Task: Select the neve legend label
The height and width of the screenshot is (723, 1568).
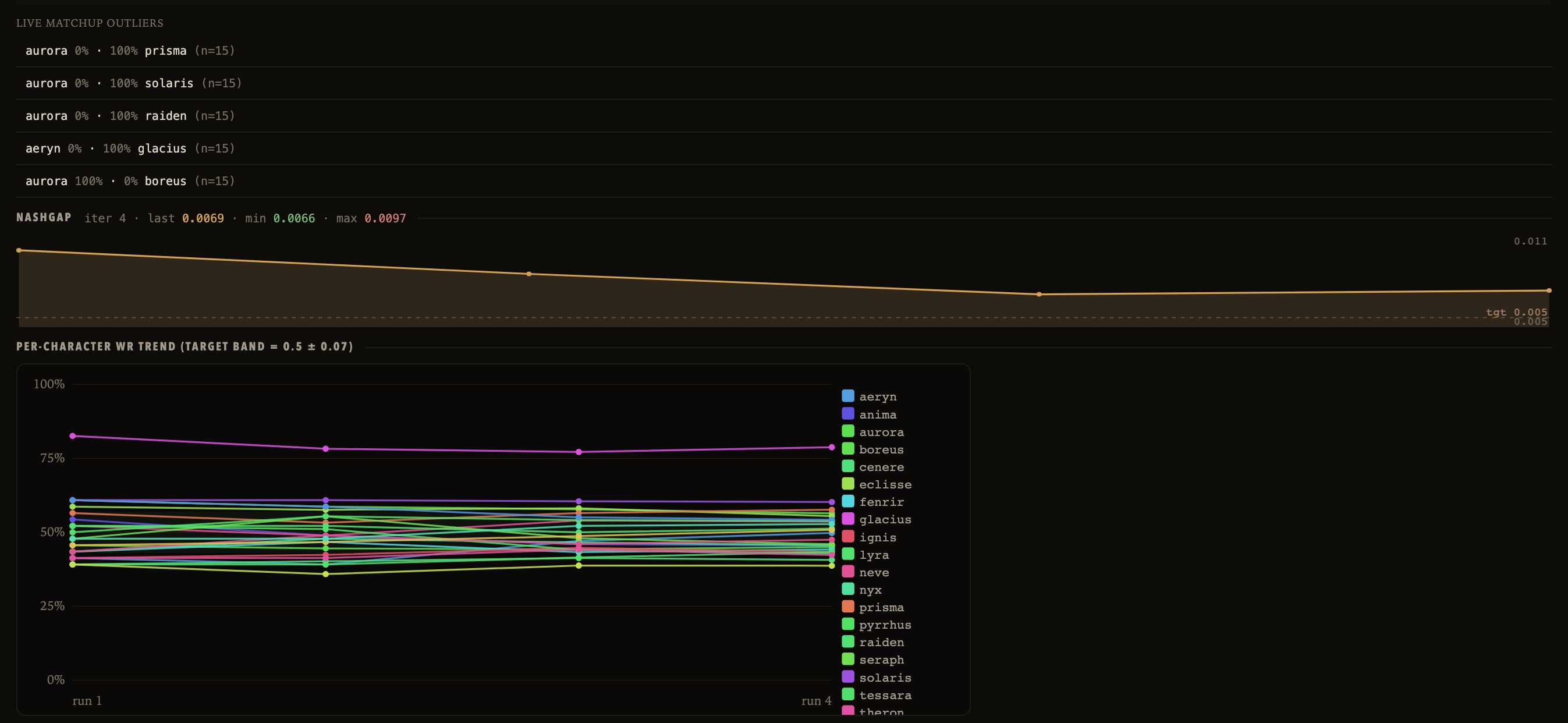Action: point(874,572)
